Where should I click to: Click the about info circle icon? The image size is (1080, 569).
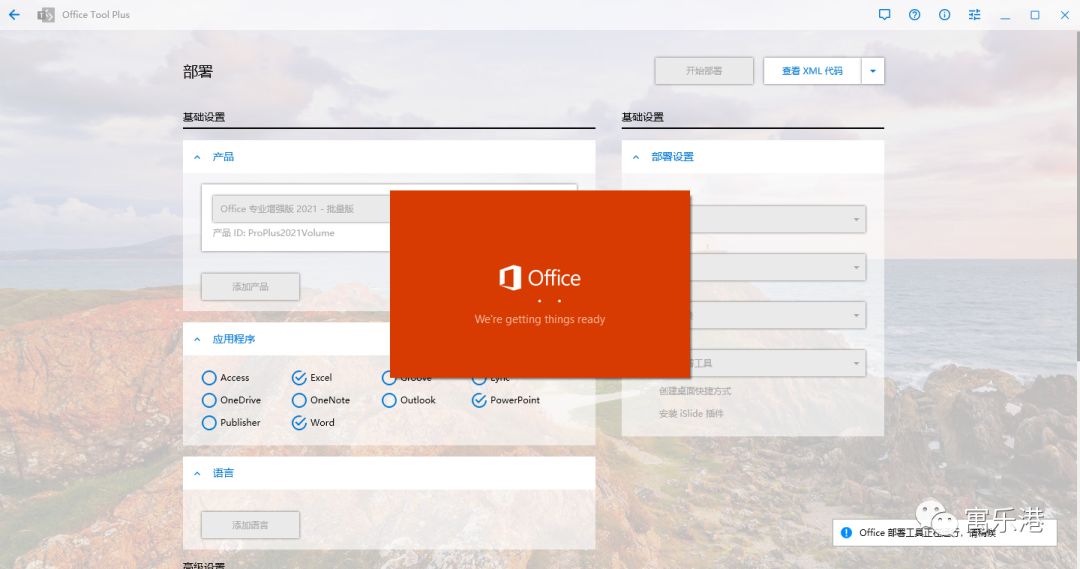944,15
